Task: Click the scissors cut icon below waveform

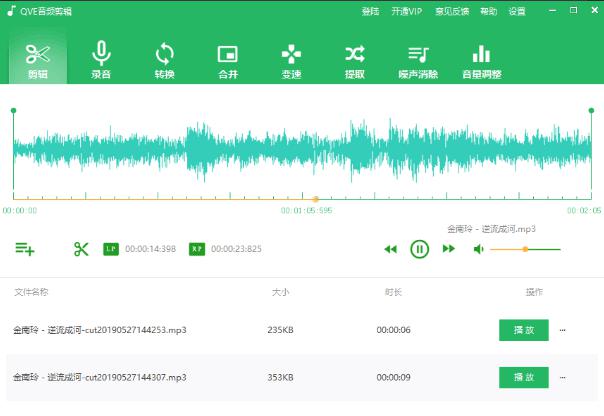Action: pos(81,249)
